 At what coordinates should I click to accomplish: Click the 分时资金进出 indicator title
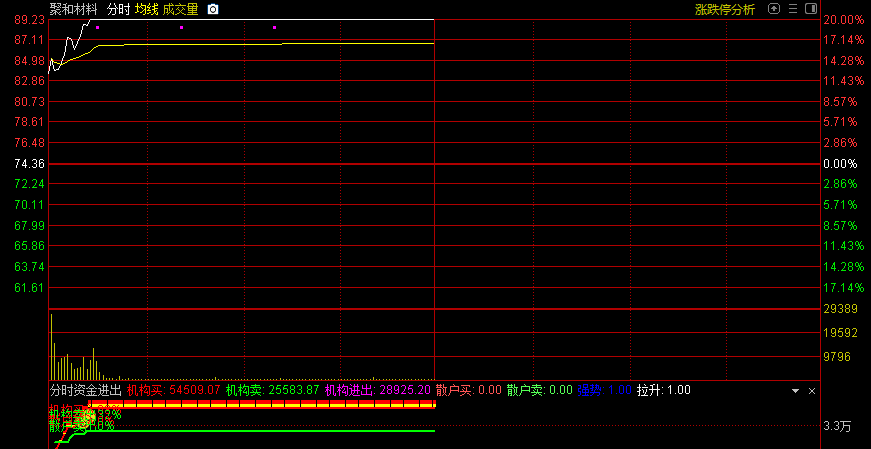click(85, 390)
